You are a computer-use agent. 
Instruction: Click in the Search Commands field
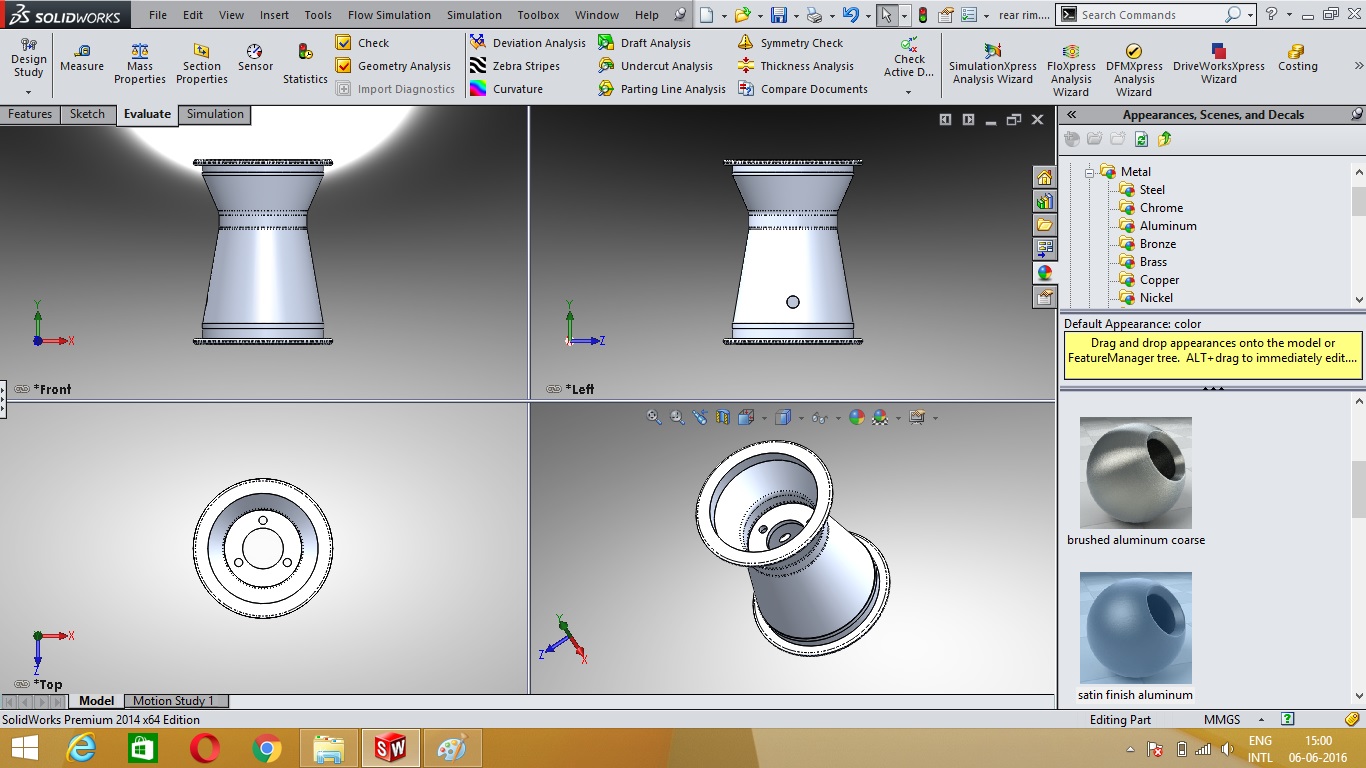pos(1150,15)
